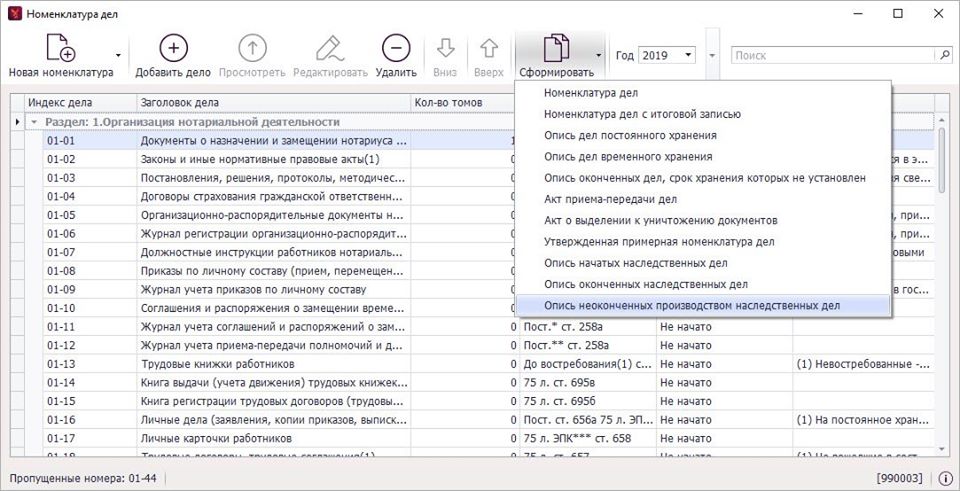
Task: Click Пропущенные номера: 01-44 status text
Action: pos(84,478)
